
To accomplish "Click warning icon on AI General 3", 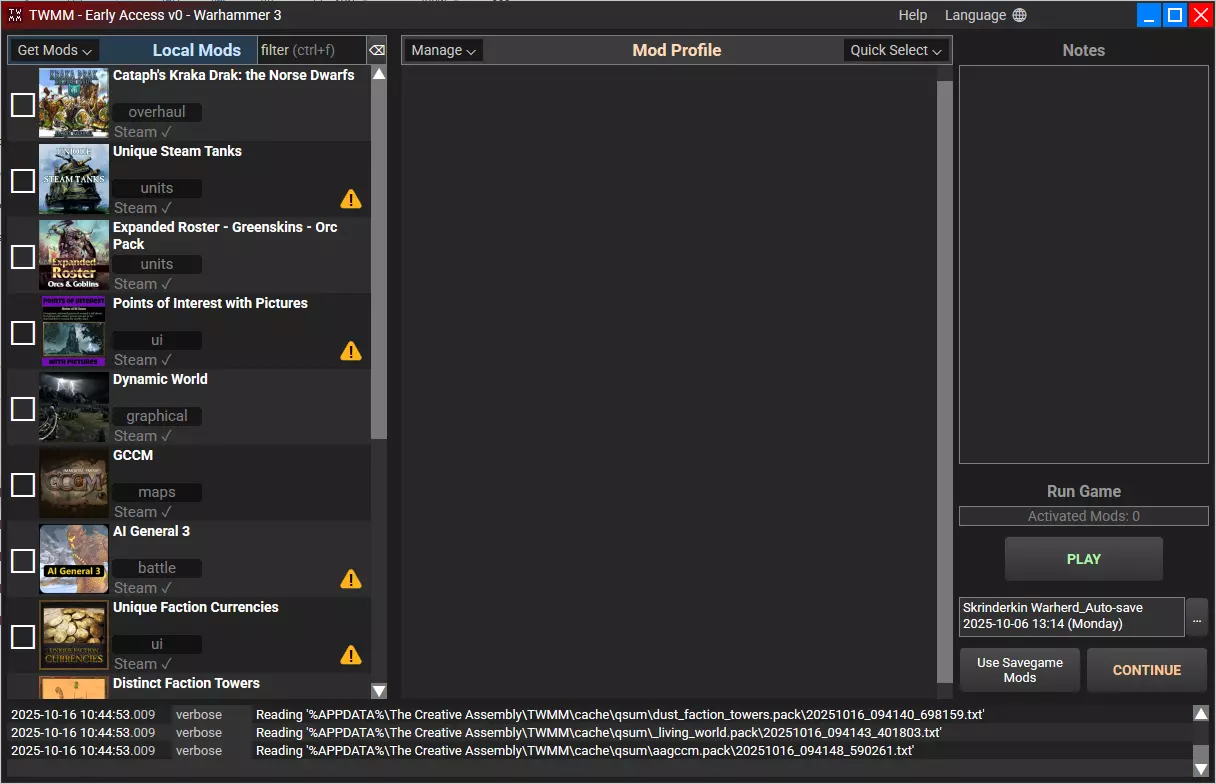I will (x=351, y=579).
